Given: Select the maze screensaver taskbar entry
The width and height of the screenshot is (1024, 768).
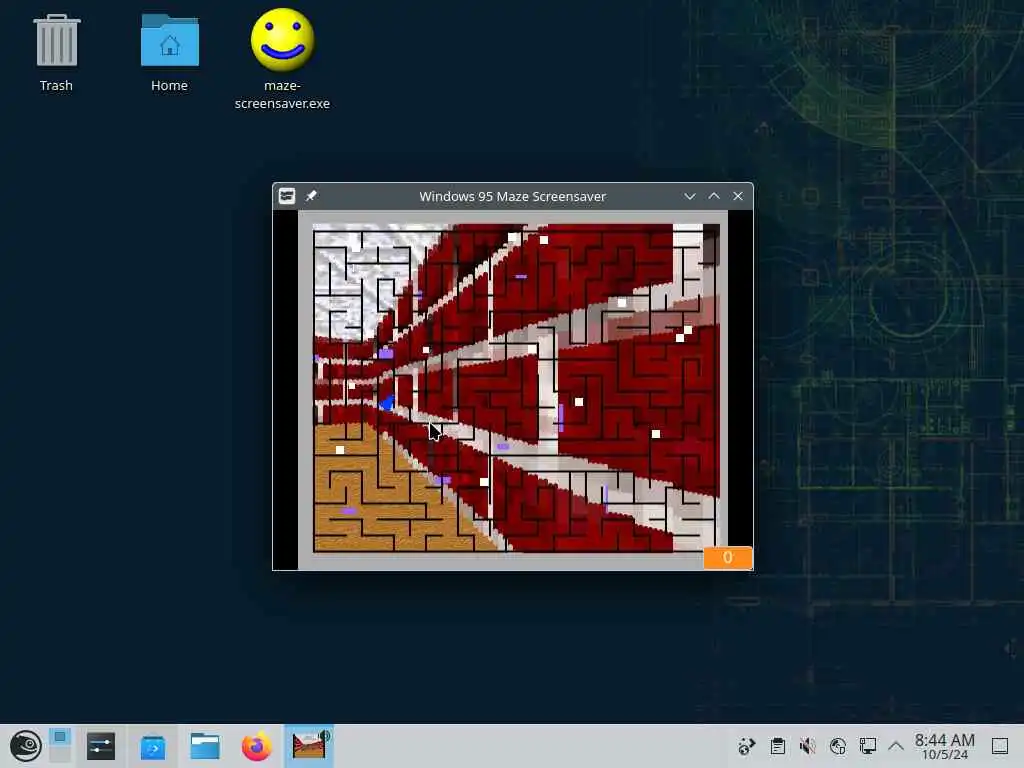Looking at the screenshot, I should coord(309,746).
